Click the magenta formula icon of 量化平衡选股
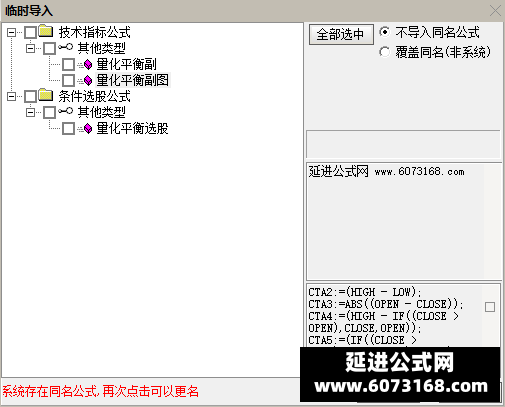The width and height of the screenshot is (505, 407). click(x=88, y=129)
